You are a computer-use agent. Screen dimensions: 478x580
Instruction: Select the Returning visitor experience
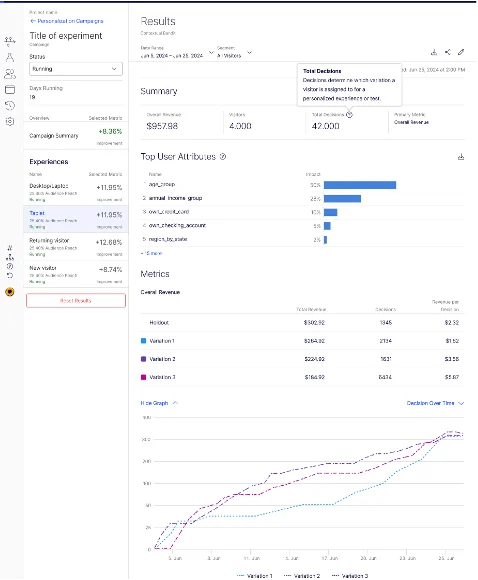coord(76,247)
